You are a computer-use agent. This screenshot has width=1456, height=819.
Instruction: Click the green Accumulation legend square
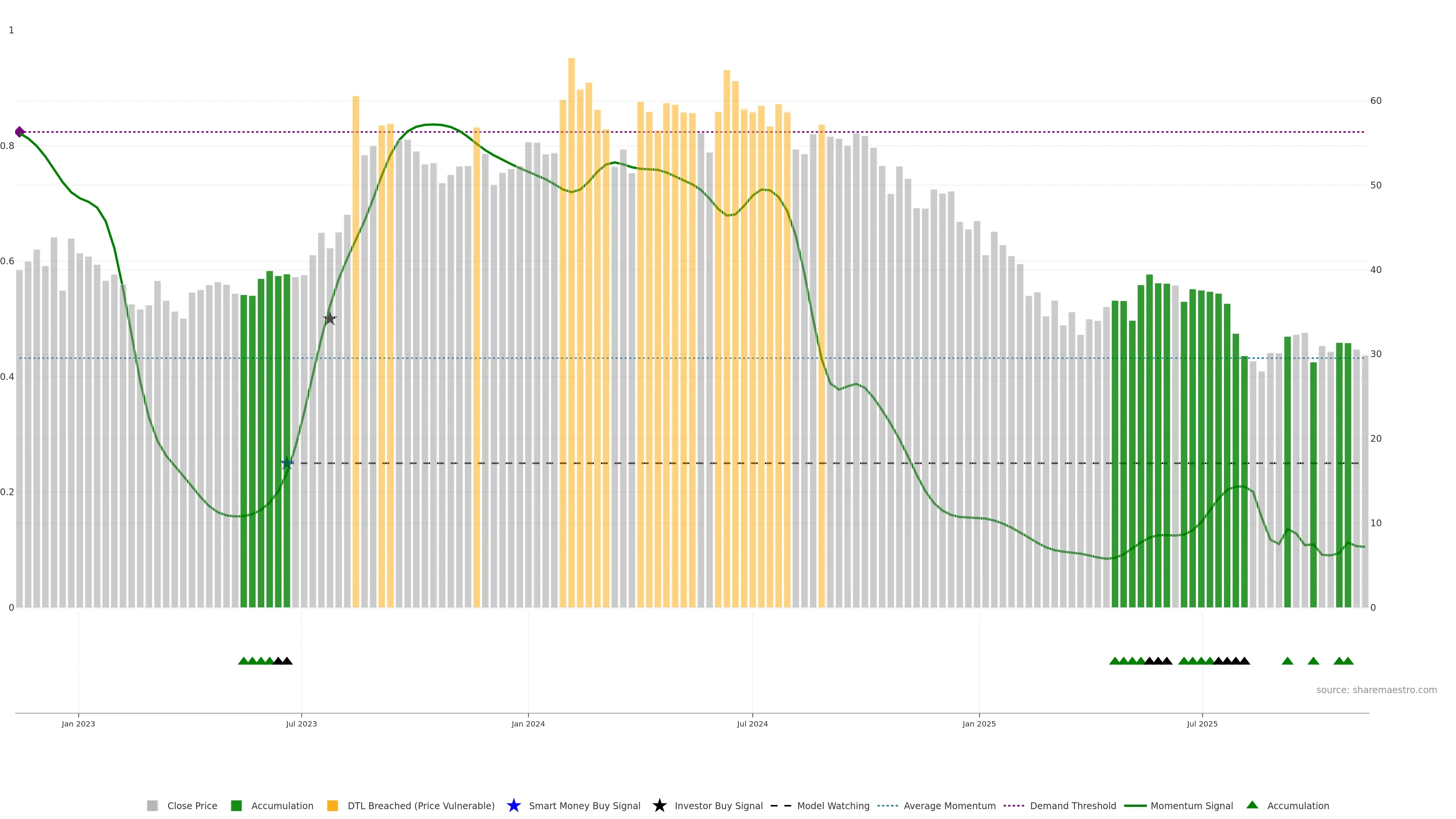[x=236, y=805]
